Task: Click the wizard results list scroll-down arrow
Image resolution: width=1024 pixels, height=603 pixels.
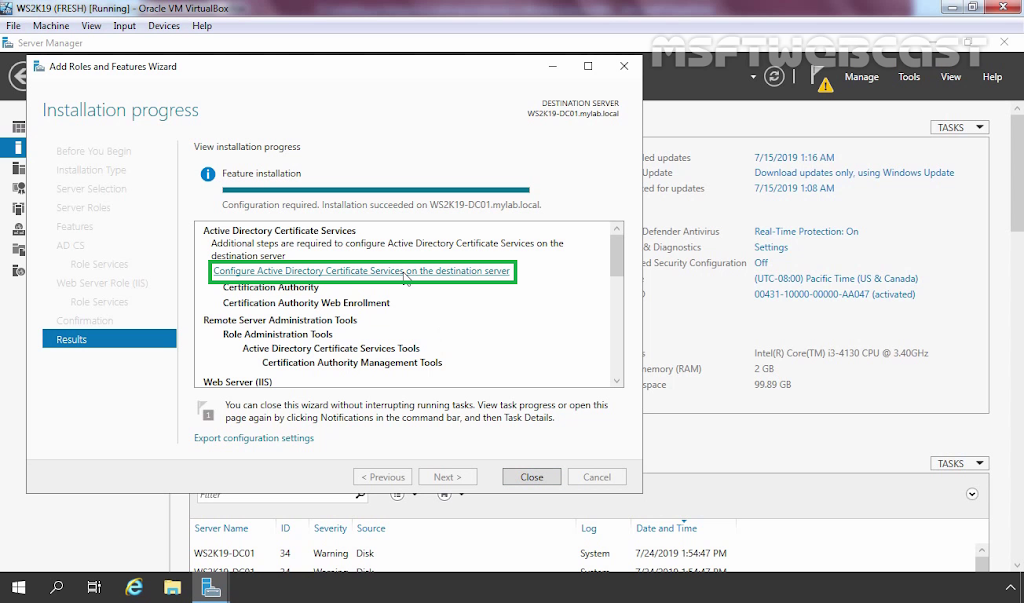Action: tap(616, 381)
